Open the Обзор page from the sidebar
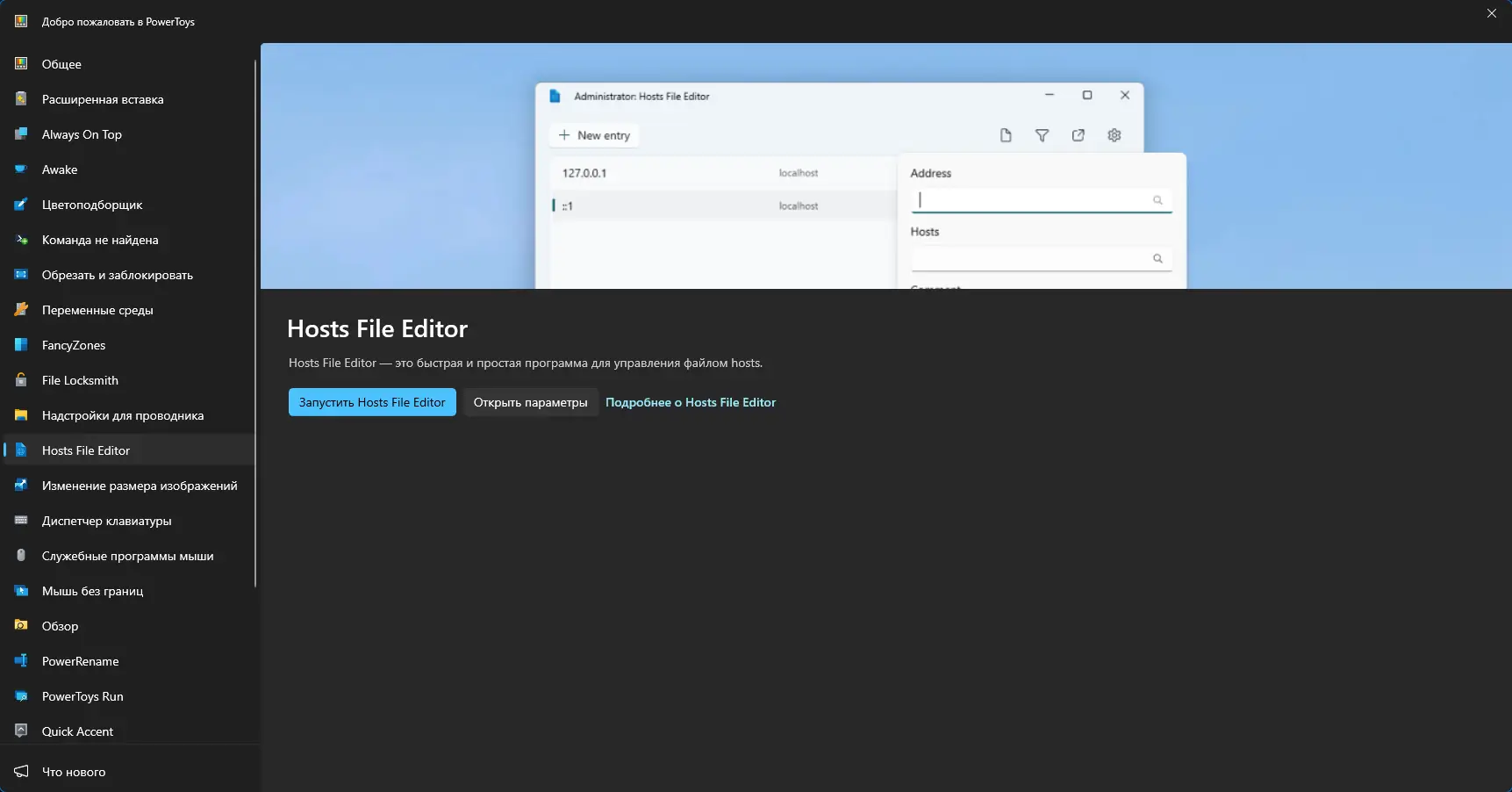The height and width of the screenshot is (792, 1512). [128, 626]
